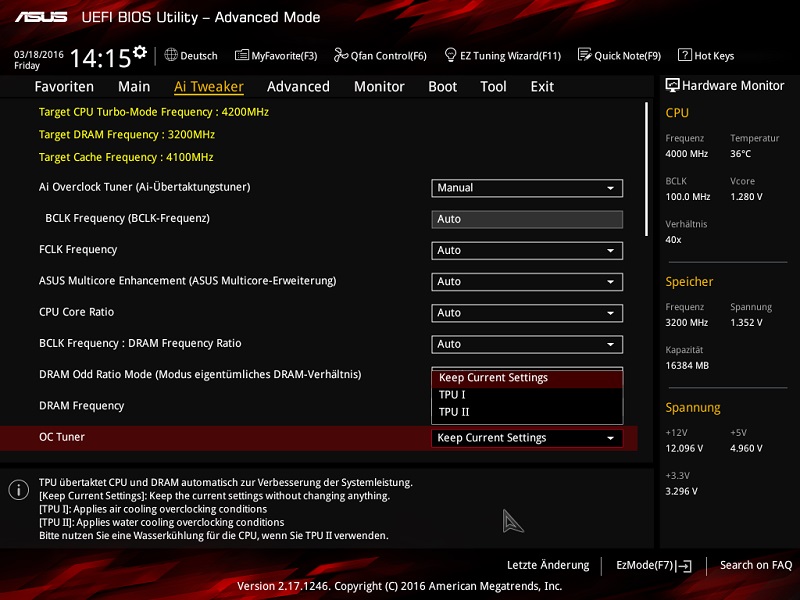The height and width of the screenshot is (600, 800).
Task: Click the gear icon beside the clock
Action: (140, 52)
